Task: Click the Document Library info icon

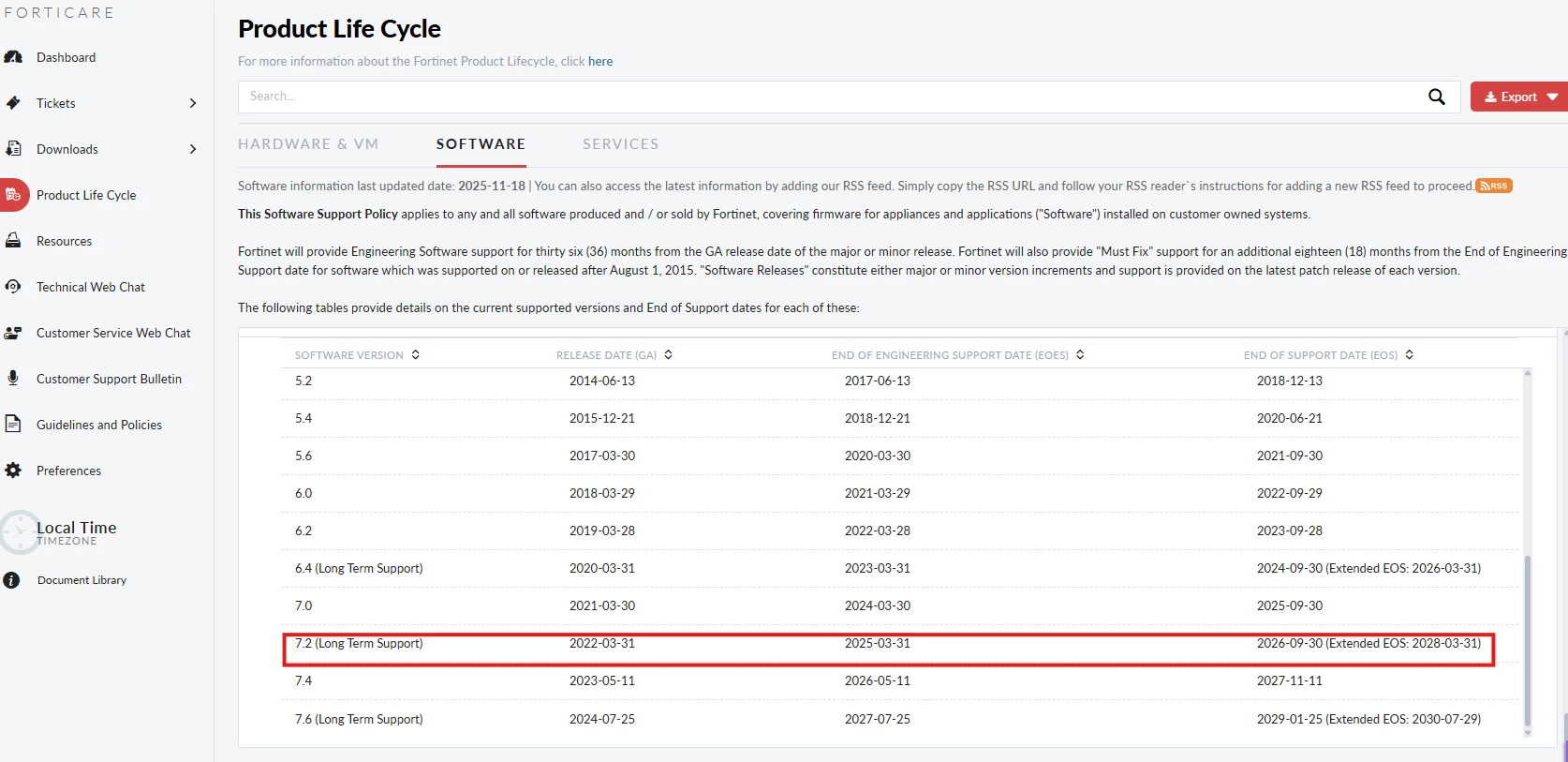Action: (x=11, y=580)
